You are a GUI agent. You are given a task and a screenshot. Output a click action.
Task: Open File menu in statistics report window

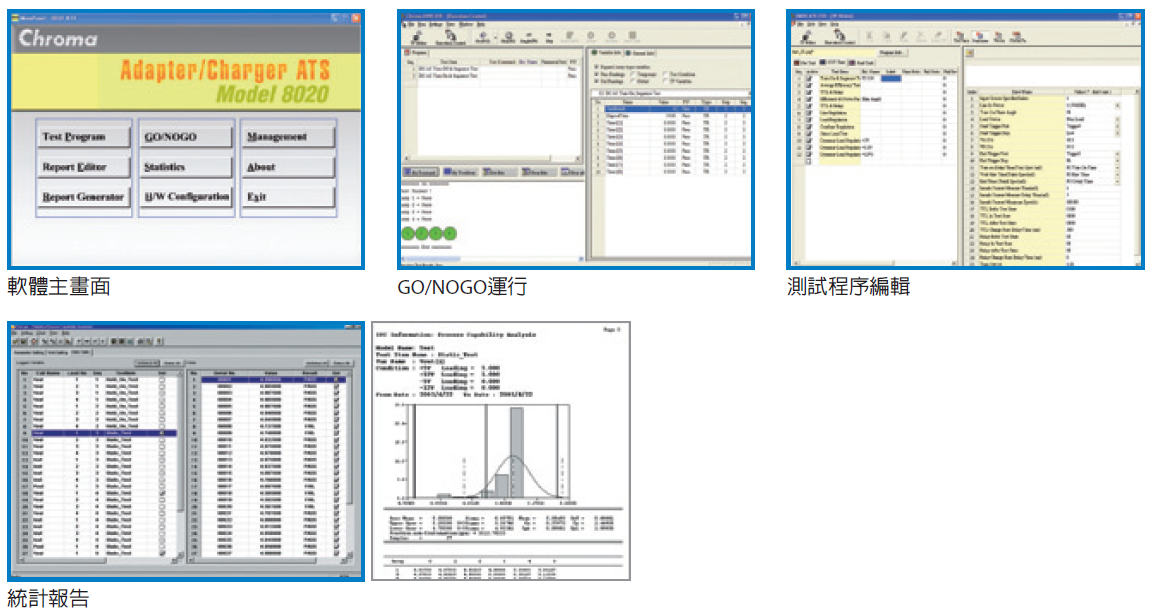15,333
